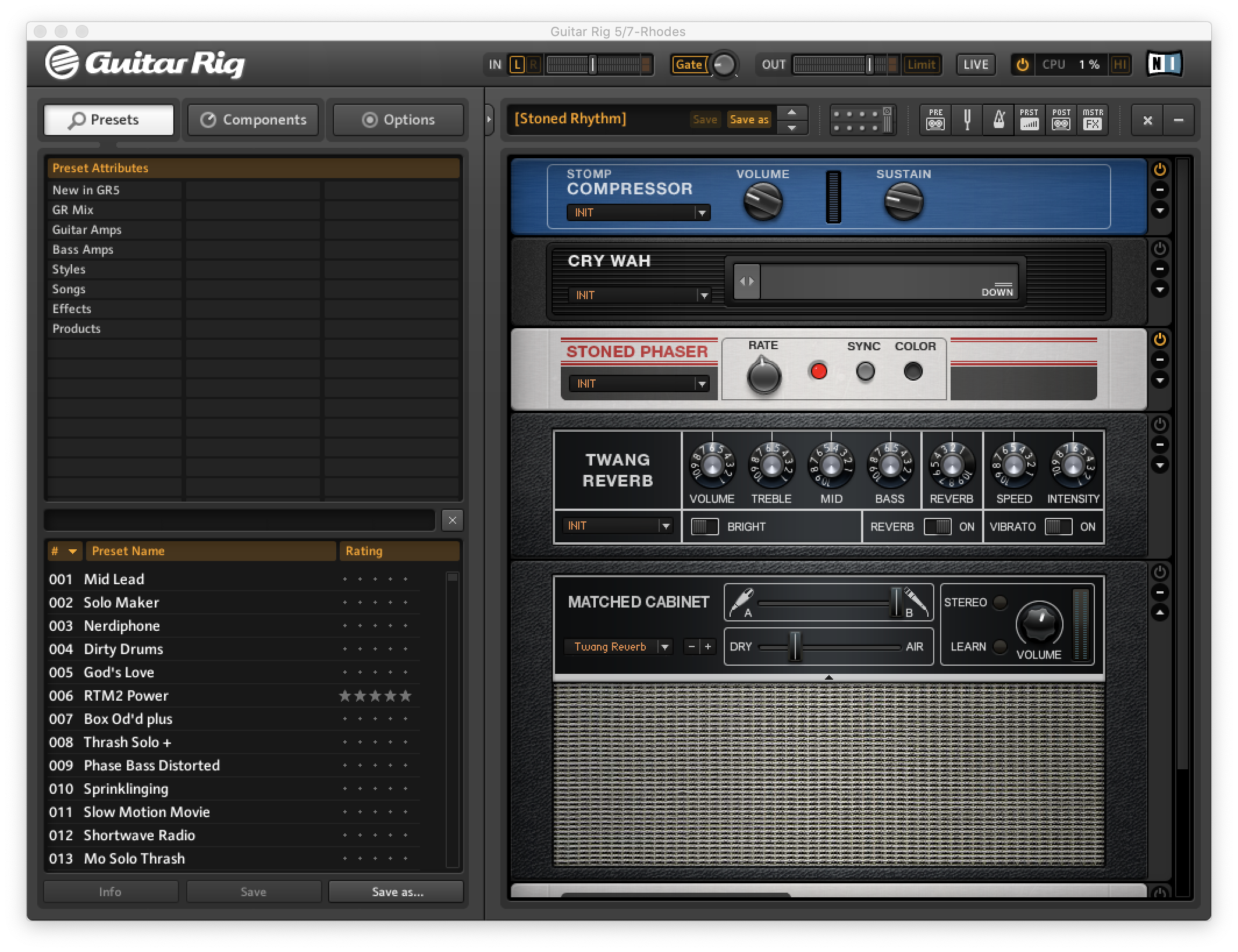Click the NI logo icon

[x=1165, y=64]
